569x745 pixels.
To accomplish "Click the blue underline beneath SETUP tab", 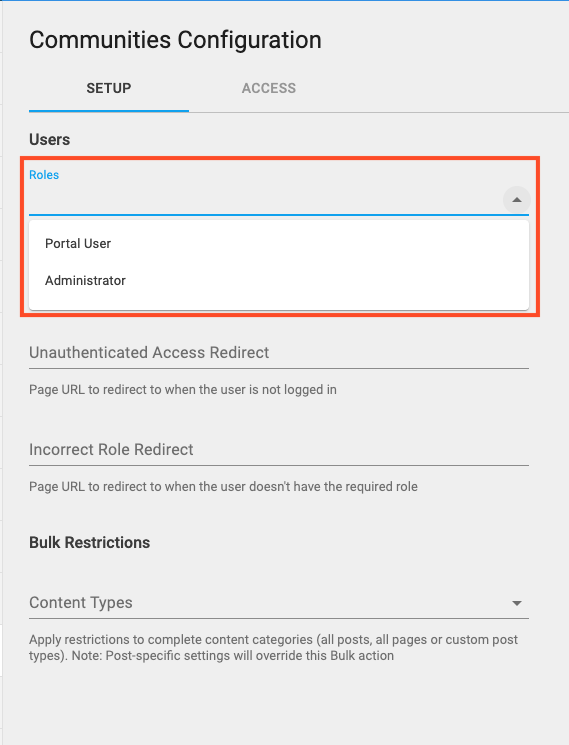I will (x=109, y=111).
